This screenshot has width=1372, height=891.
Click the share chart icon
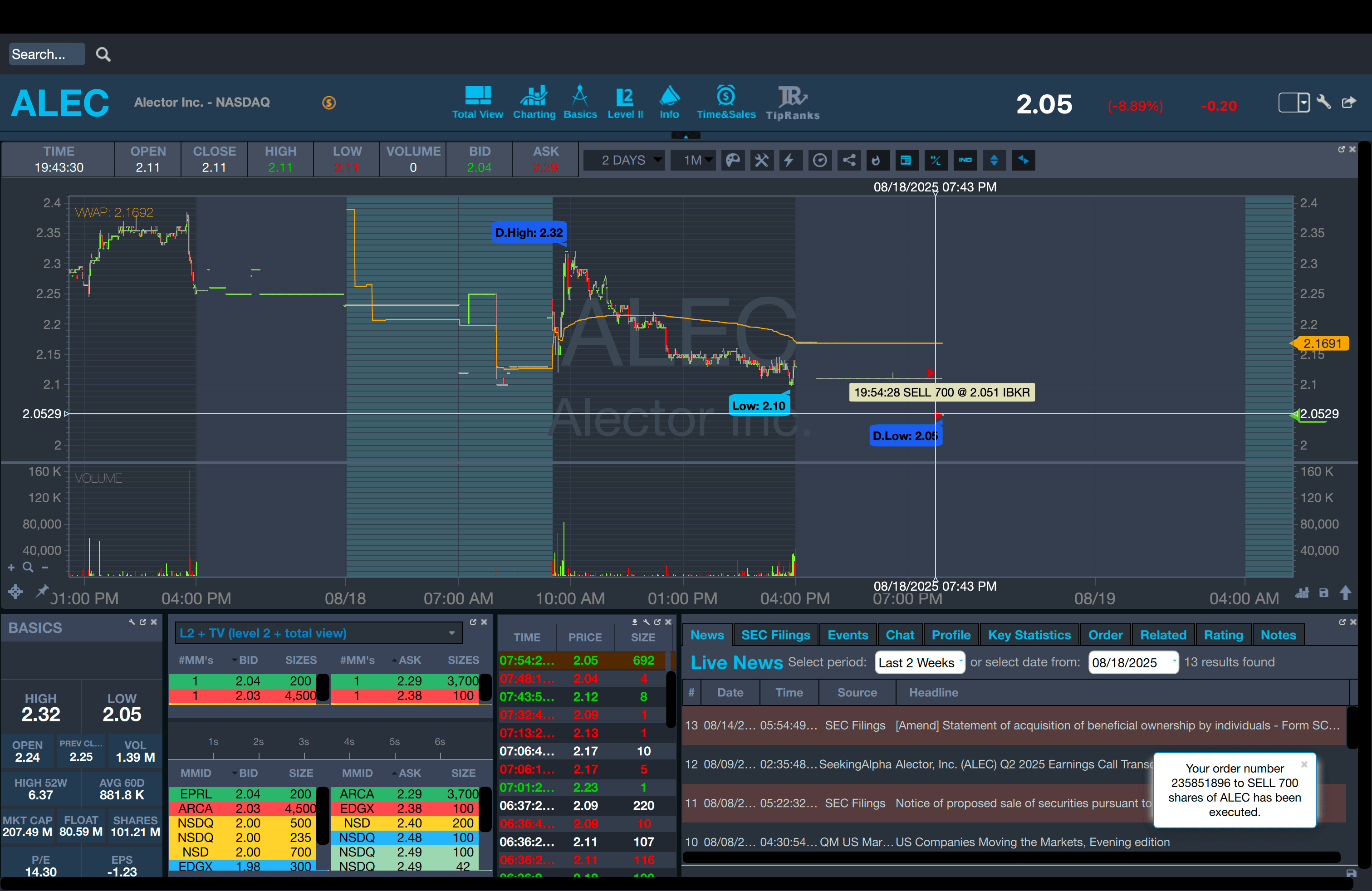coord(849,160)
